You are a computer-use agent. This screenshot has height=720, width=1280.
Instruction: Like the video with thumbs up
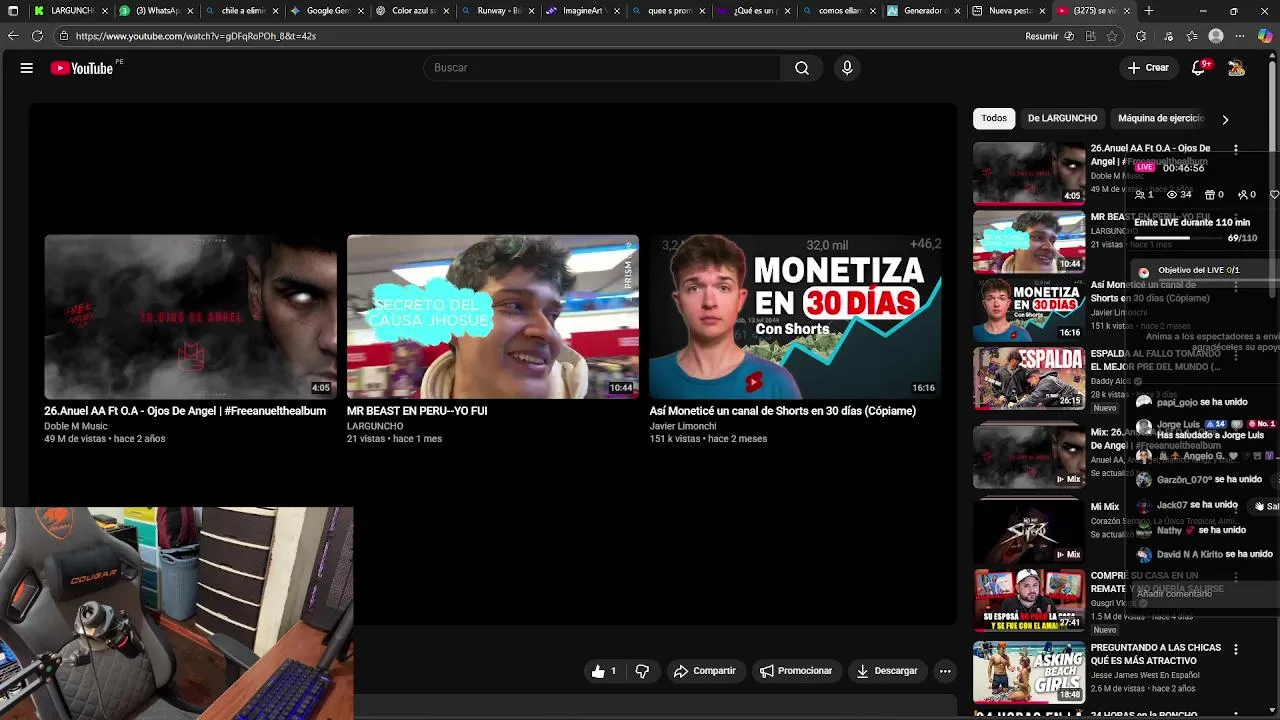coord(604,671)
